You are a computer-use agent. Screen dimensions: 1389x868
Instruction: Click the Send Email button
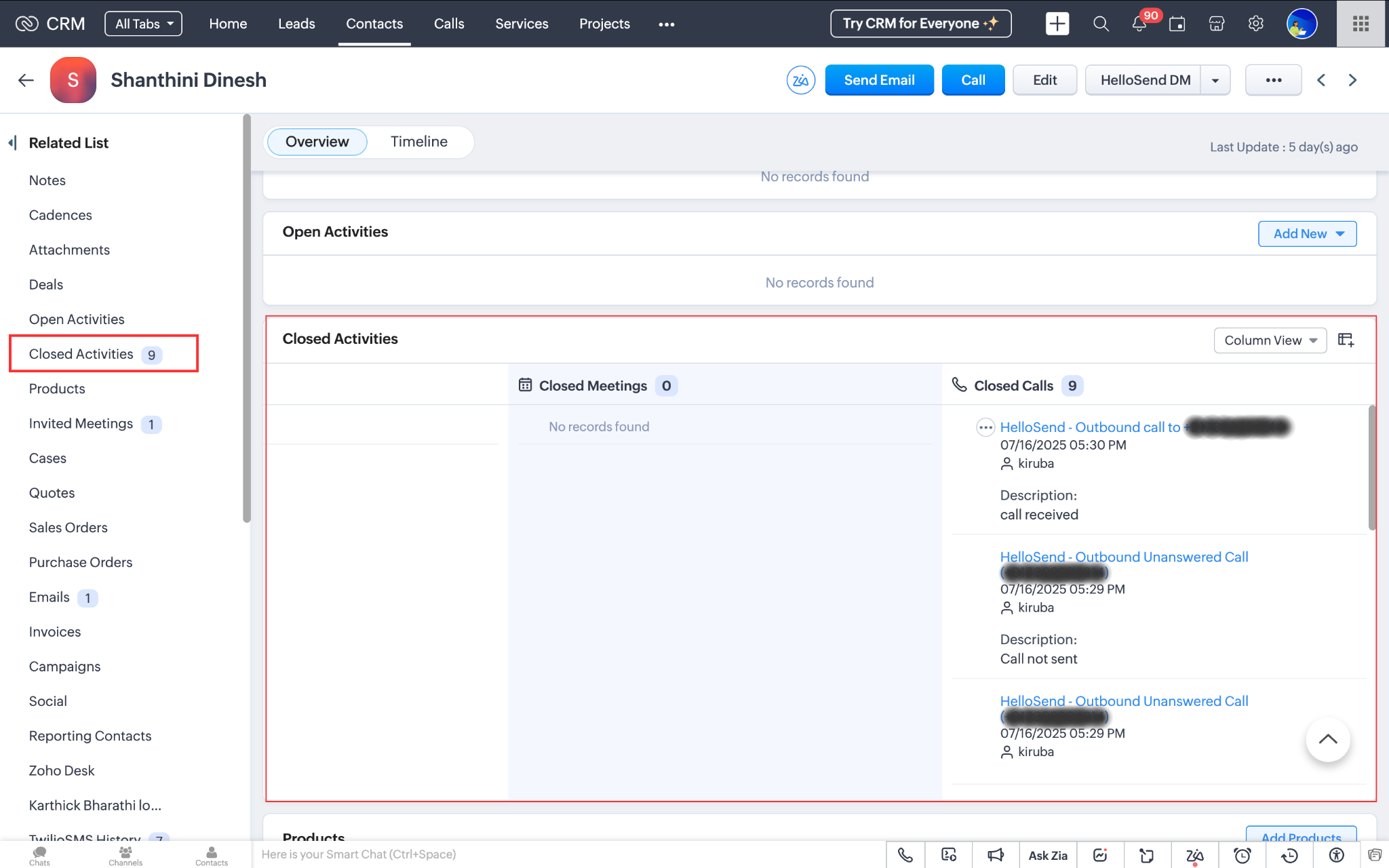(x=879, y=80)
